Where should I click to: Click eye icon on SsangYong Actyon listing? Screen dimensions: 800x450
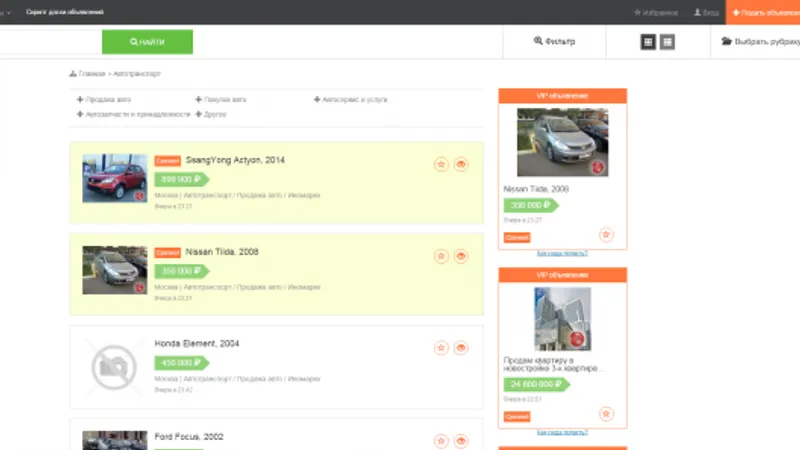click(461, 164)
